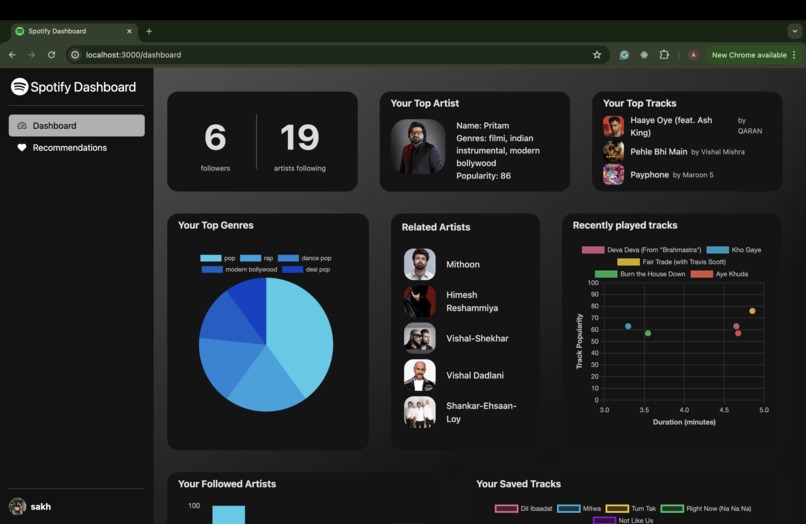The height and width of the screenshot is (524, 806).
Task: Click Mithoon's artist photo
Action: [x=419, y=264]
